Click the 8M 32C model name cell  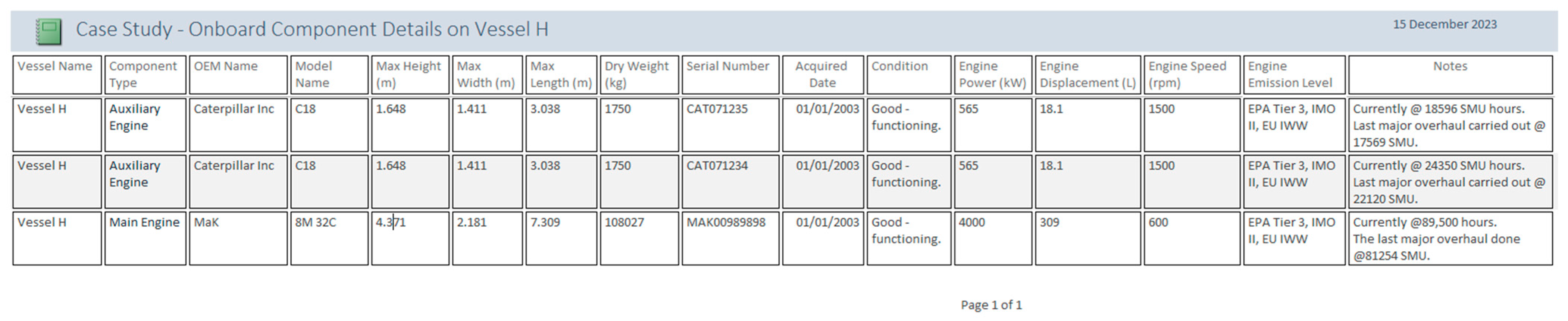click(329, 237)
